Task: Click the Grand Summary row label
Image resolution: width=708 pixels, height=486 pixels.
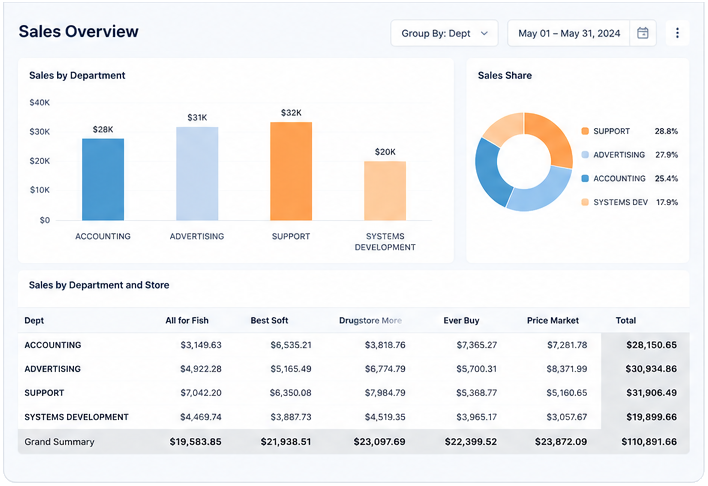Action: click(59, 442)
